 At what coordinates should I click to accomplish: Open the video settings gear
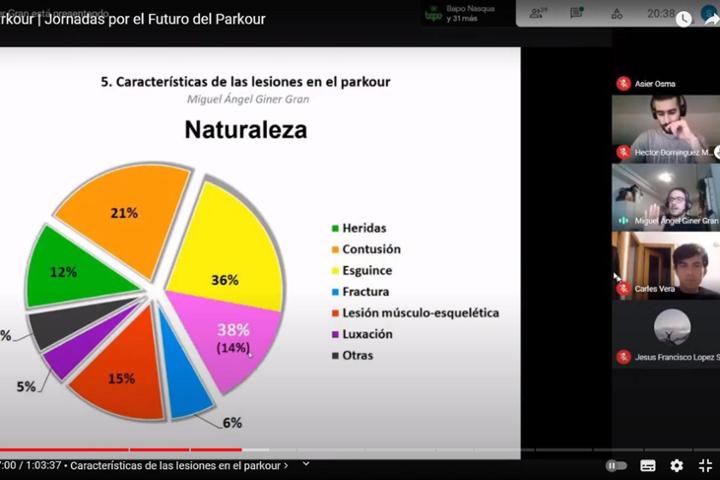tap(677, 465)
